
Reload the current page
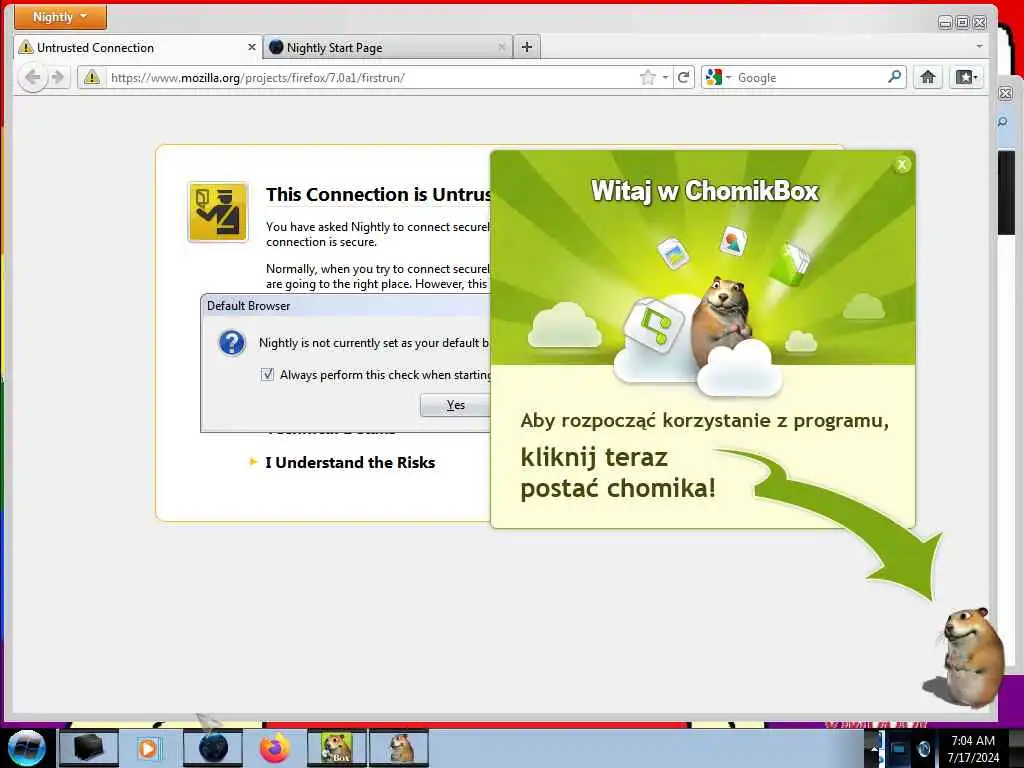click(x=683, y=78)
